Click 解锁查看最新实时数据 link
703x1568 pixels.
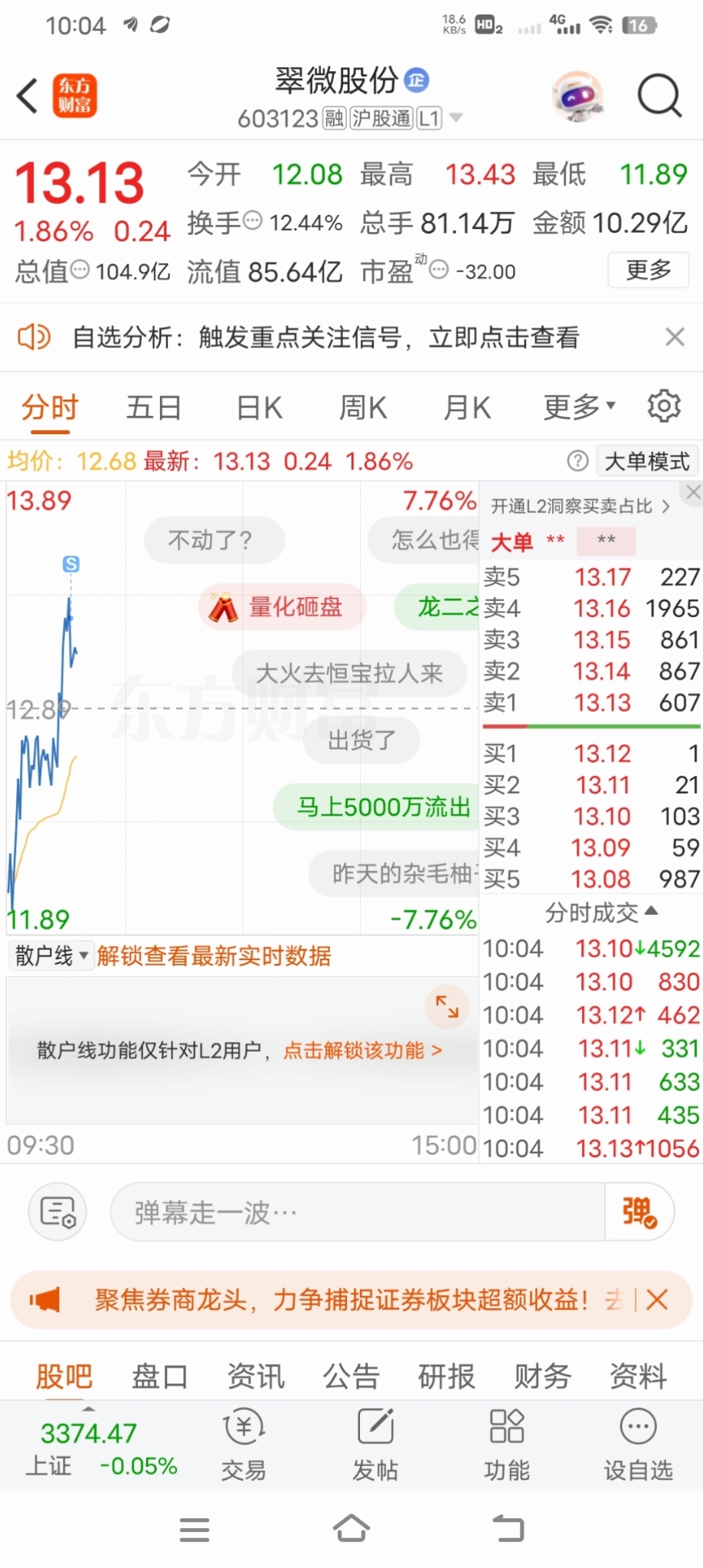[214, 955]
